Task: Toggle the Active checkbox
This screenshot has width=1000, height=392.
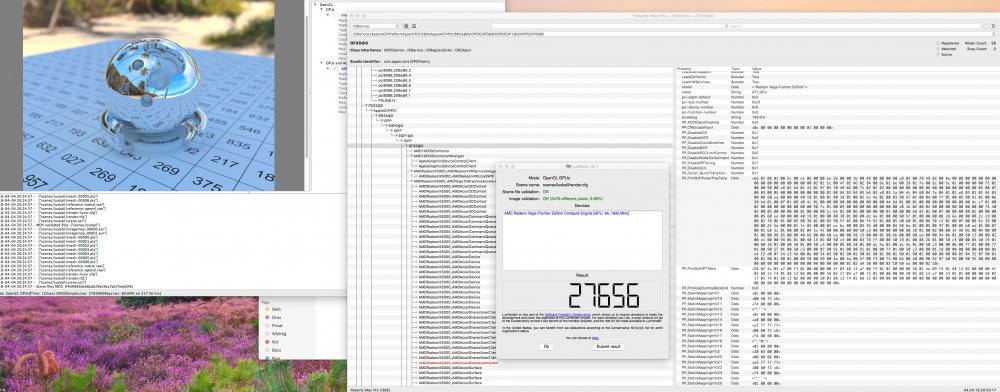Action: tap(938, 54)
